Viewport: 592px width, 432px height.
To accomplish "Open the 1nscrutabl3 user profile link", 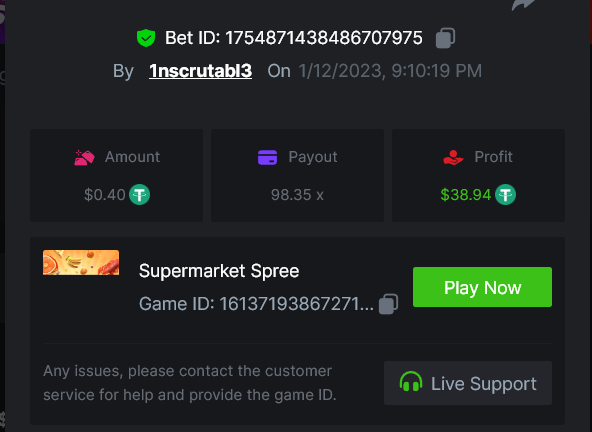I will [x=200, y=71].
